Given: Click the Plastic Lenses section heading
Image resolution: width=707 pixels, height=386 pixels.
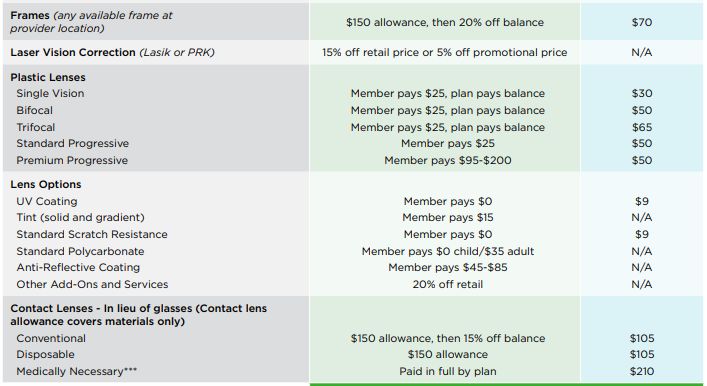Looking at the screenshot, I should [x=48, y=77].
